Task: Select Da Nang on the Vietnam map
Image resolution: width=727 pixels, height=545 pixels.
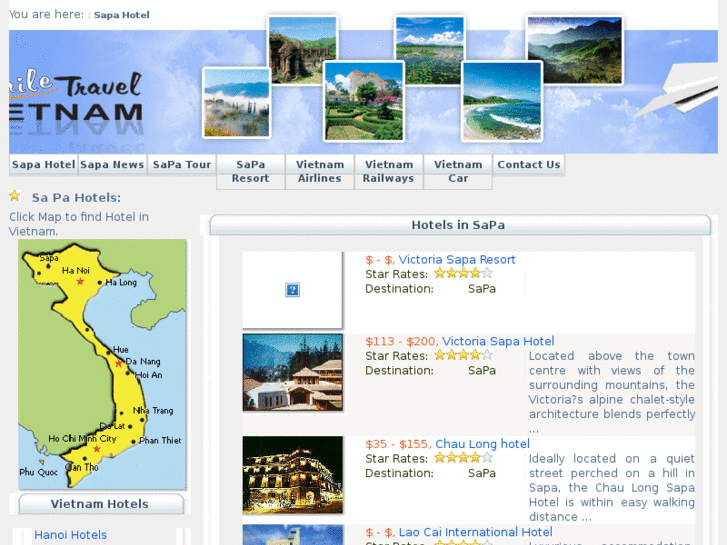Action: point(143,361)
